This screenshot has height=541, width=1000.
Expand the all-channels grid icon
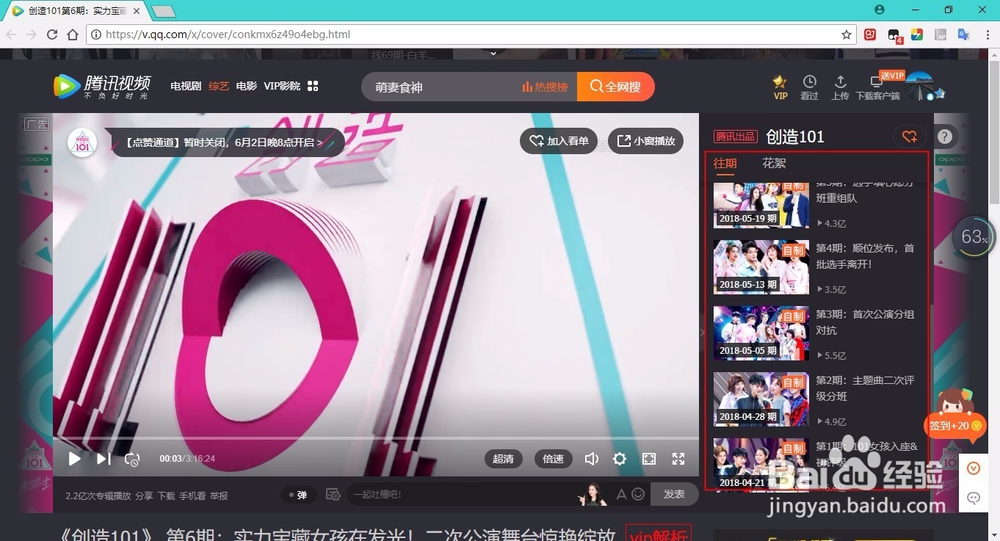pos(312,86)
